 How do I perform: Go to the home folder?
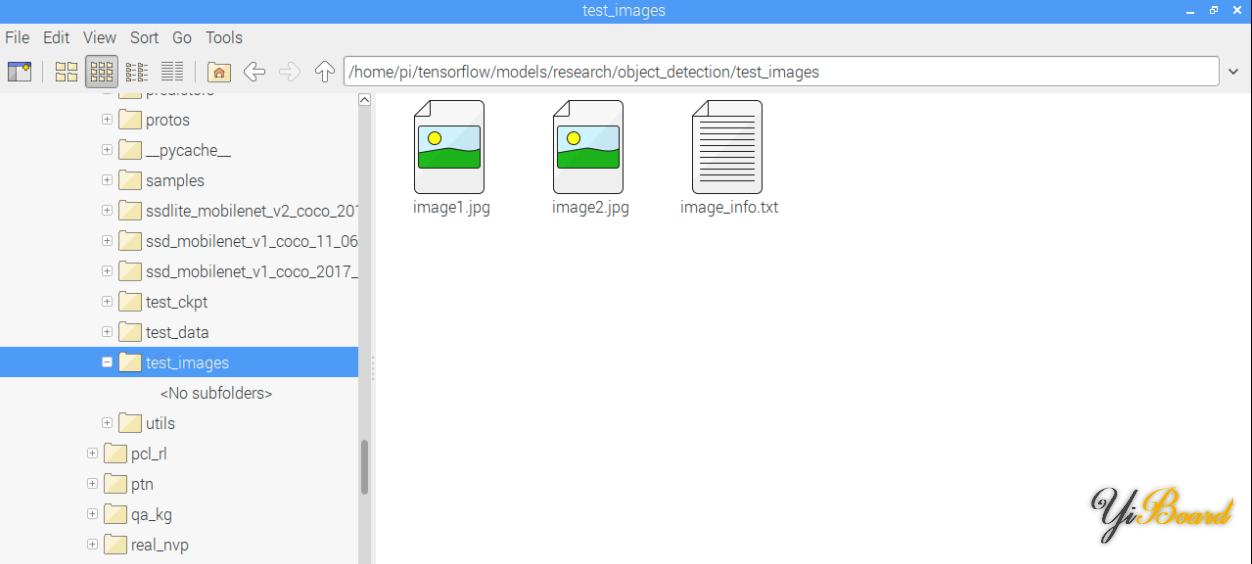[219, 72]
